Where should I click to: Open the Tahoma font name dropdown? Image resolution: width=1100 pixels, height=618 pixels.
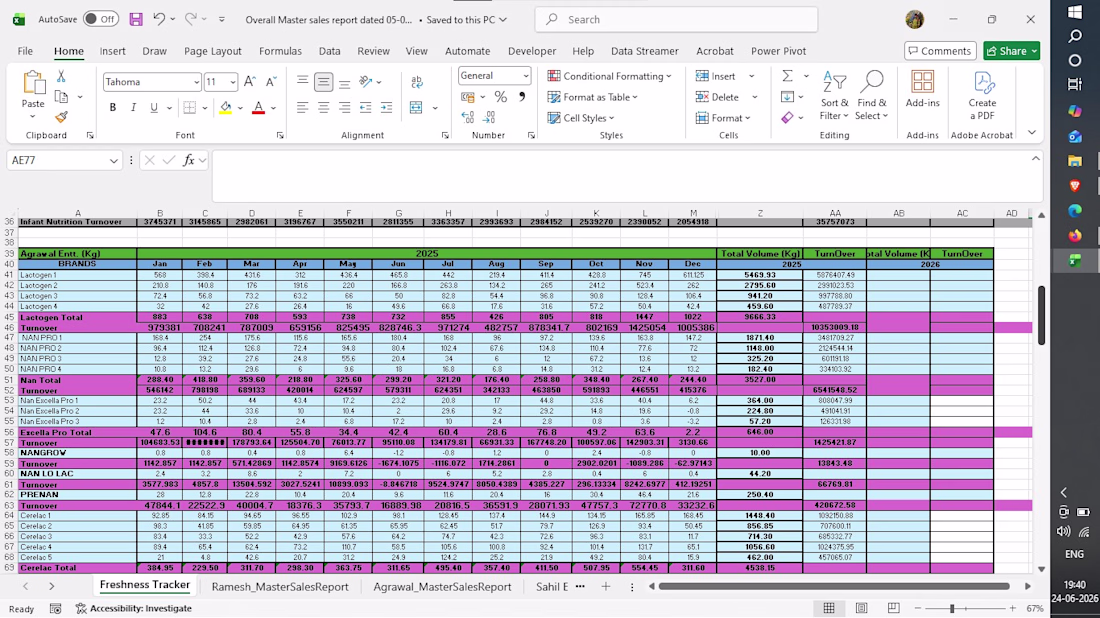pyautogui.click(x=196, y=82)
